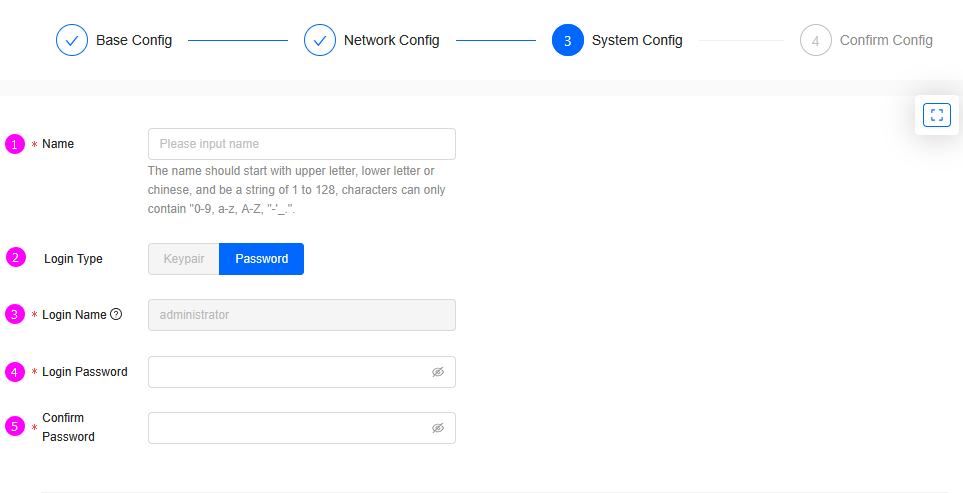Click the Base Config checkmark circle
The width and height of the screenshot is (963, 493).
click(x=72, y=41)
